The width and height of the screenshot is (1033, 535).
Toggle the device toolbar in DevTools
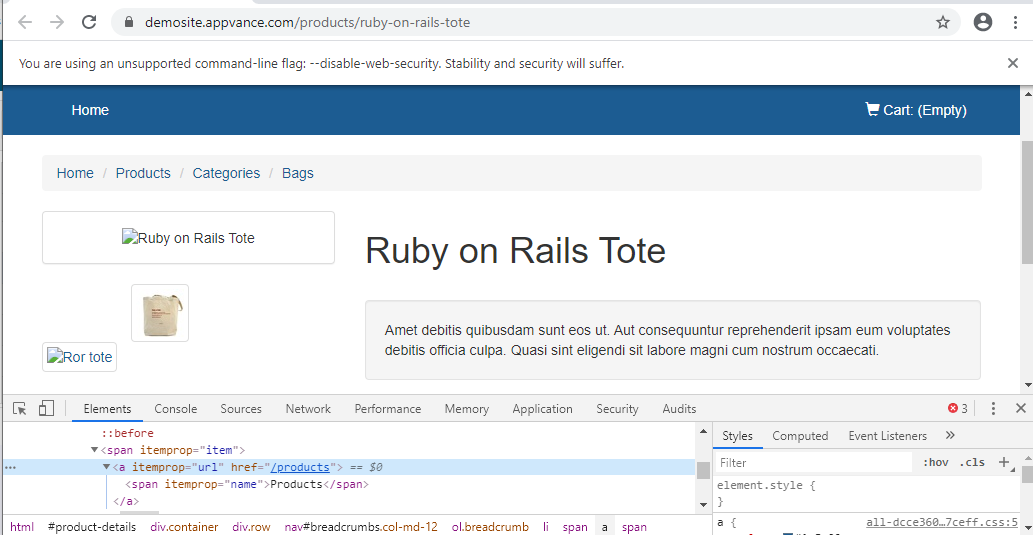point(45,408)
